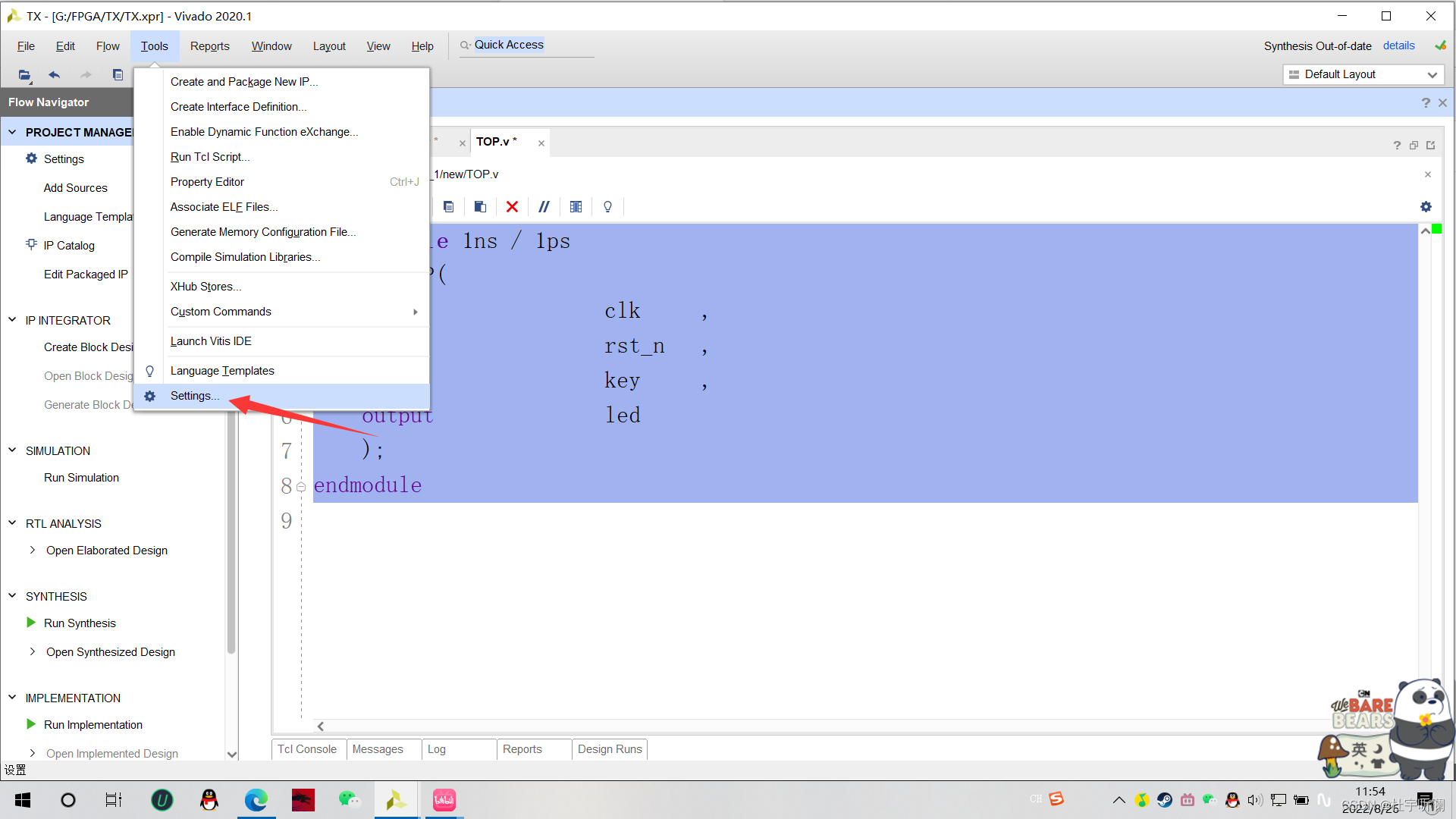This screenshot has height=819, width=1456.
Task: Launch Vivado from the taskbar
Action: coord(396,799)
